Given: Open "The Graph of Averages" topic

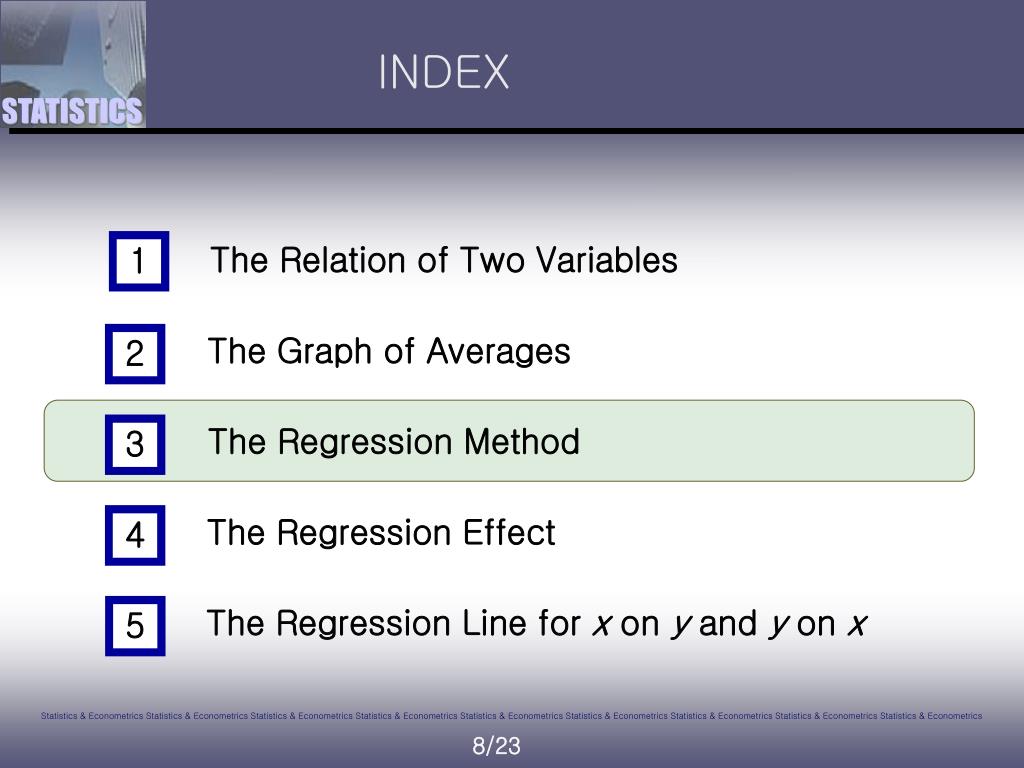Looking at the screenshot, I should pos(389,352).
